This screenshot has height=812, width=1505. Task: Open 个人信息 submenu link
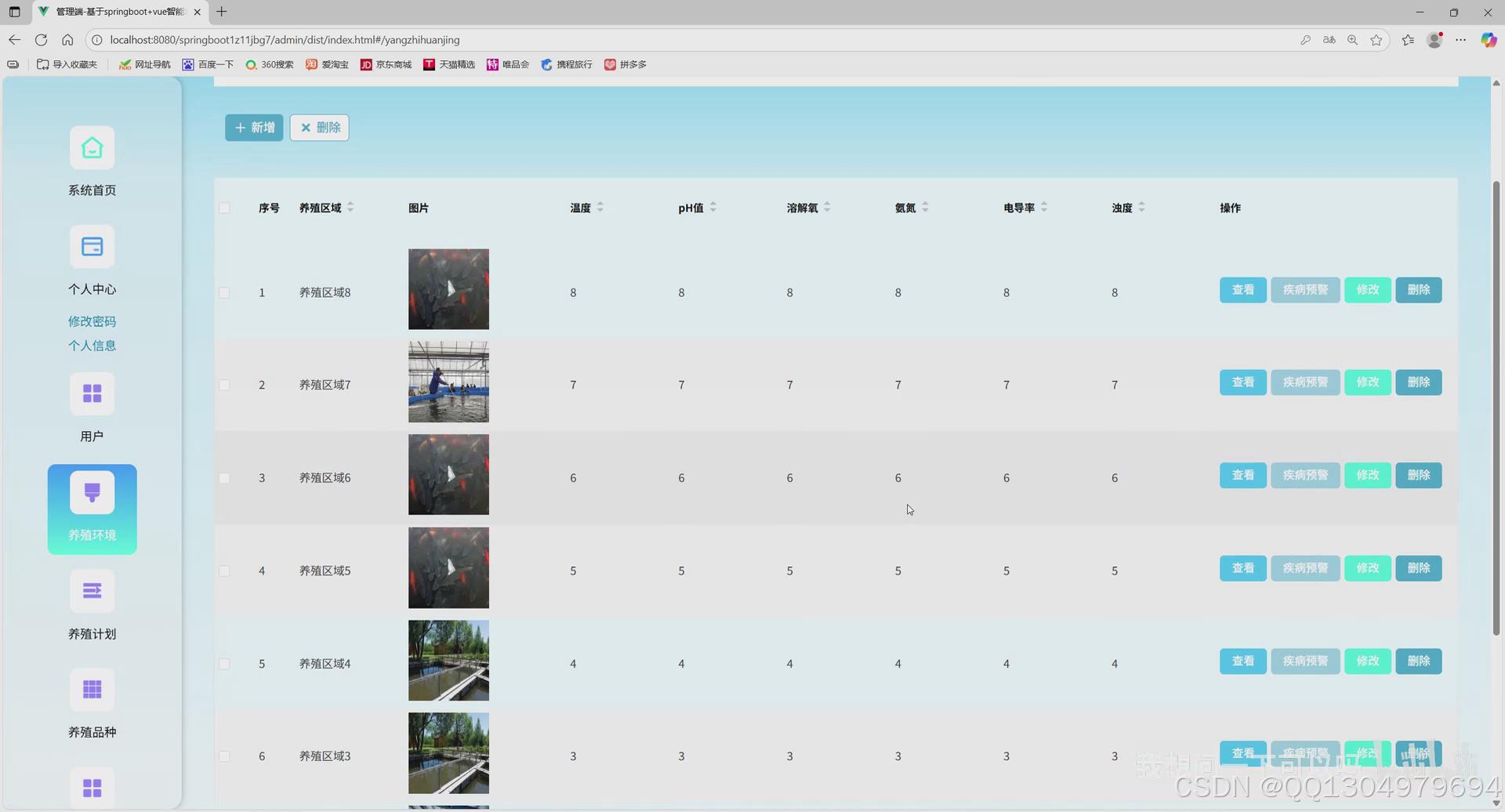click(92, 346)
